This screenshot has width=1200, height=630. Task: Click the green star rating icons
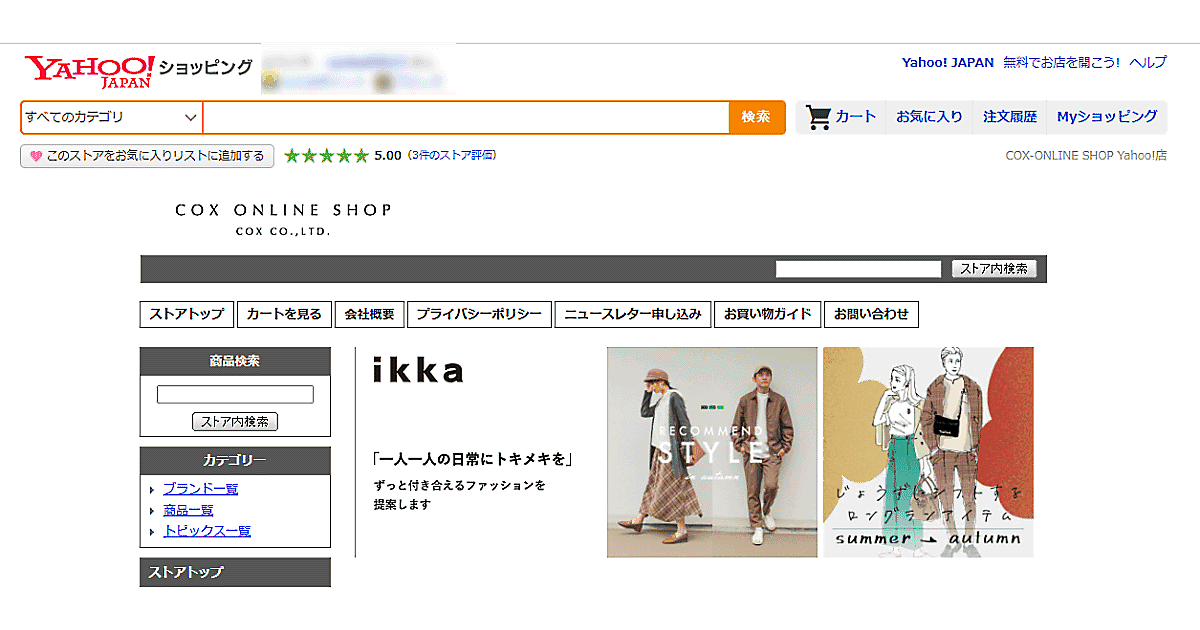pos(326,156)
